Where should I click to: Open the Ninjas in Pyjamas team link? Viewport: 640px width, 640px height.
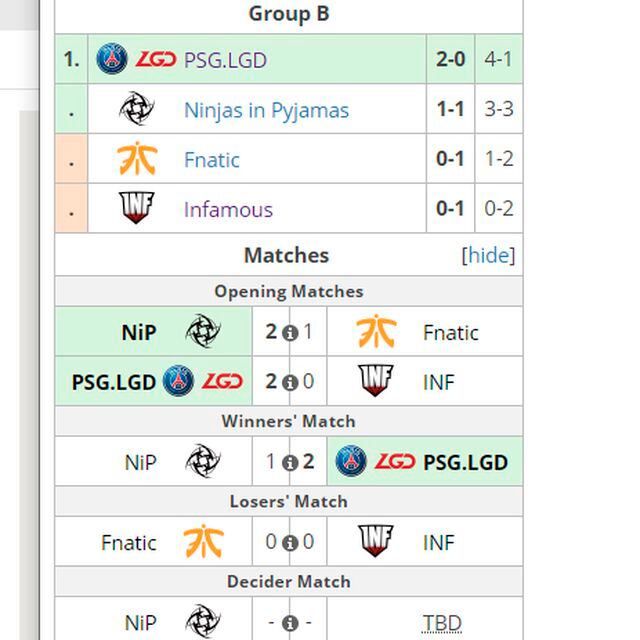(x=266, y=110)
